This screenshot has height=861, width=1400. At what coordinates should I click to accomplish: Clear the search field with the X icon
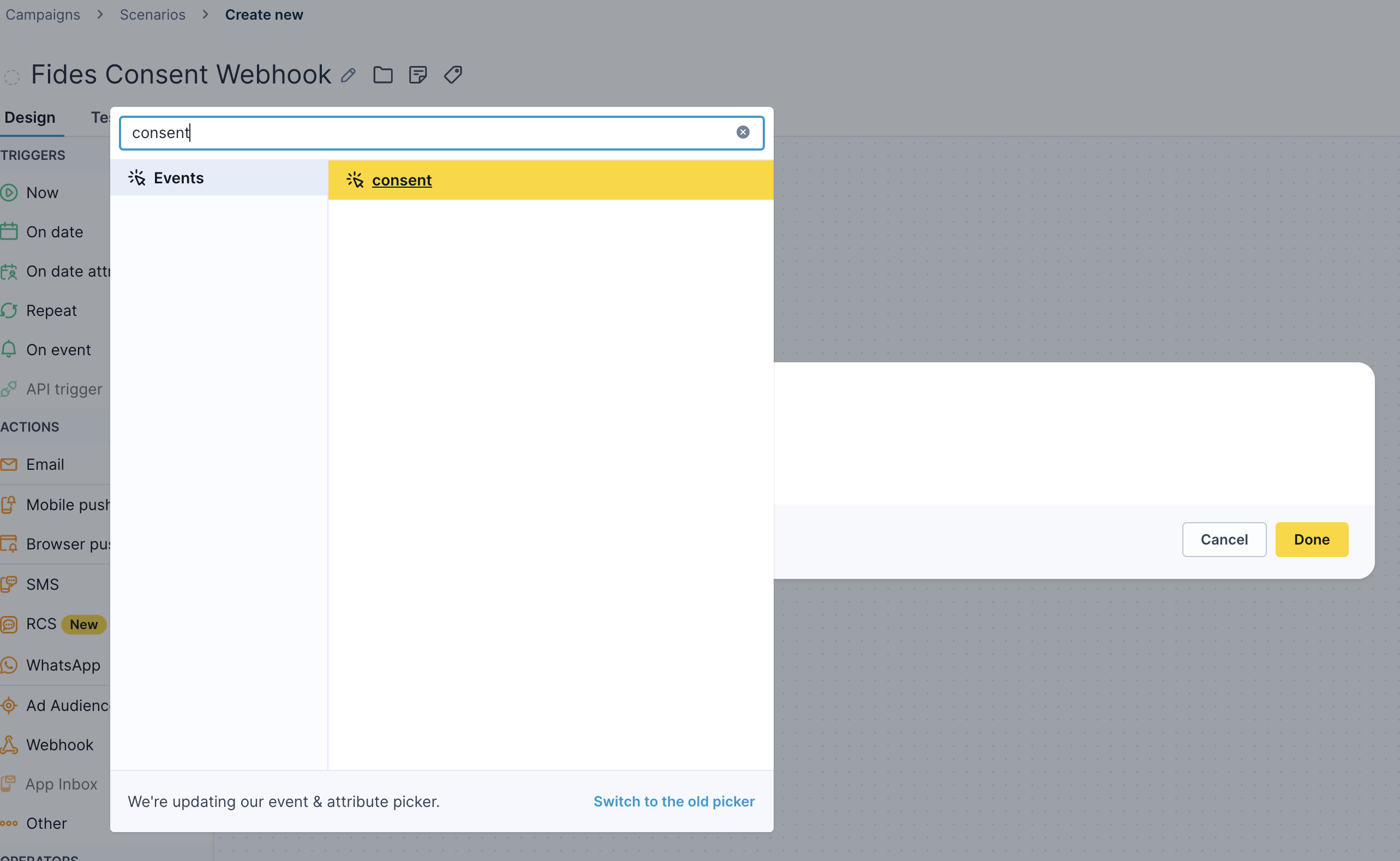[743, 133]
